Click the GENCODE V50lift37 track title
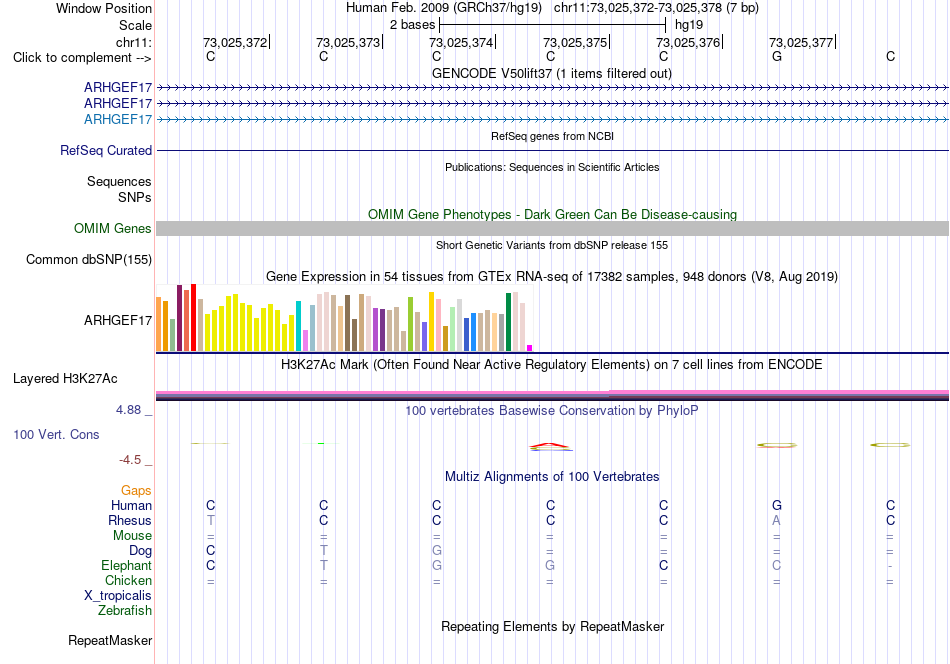This screenshot has width=950, height=664. (x=551, y=73)
